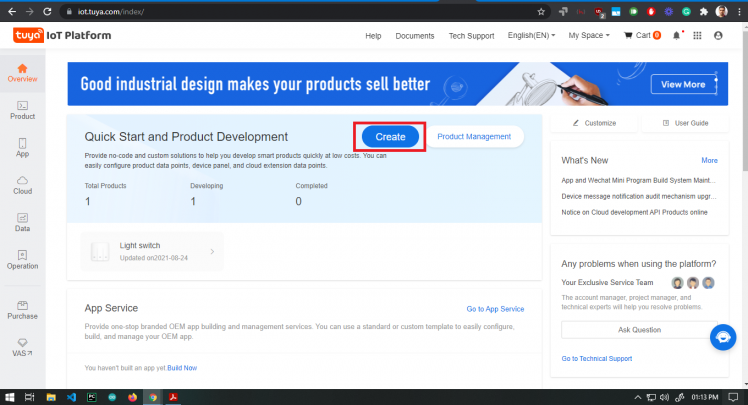Open the Cloud sidebar section

point(22,185)
